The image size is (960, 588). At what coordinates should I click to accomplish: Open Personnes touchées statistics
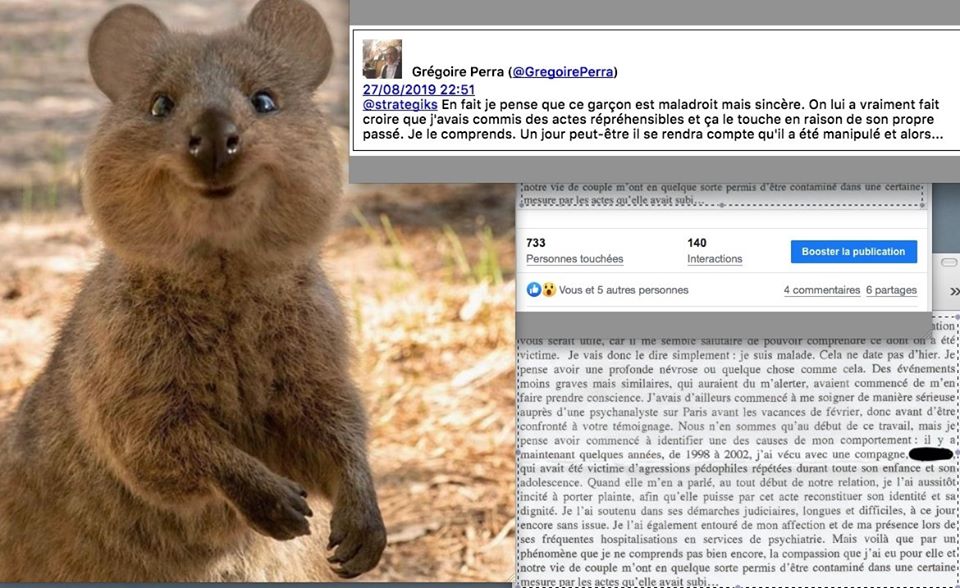(574, 259)
